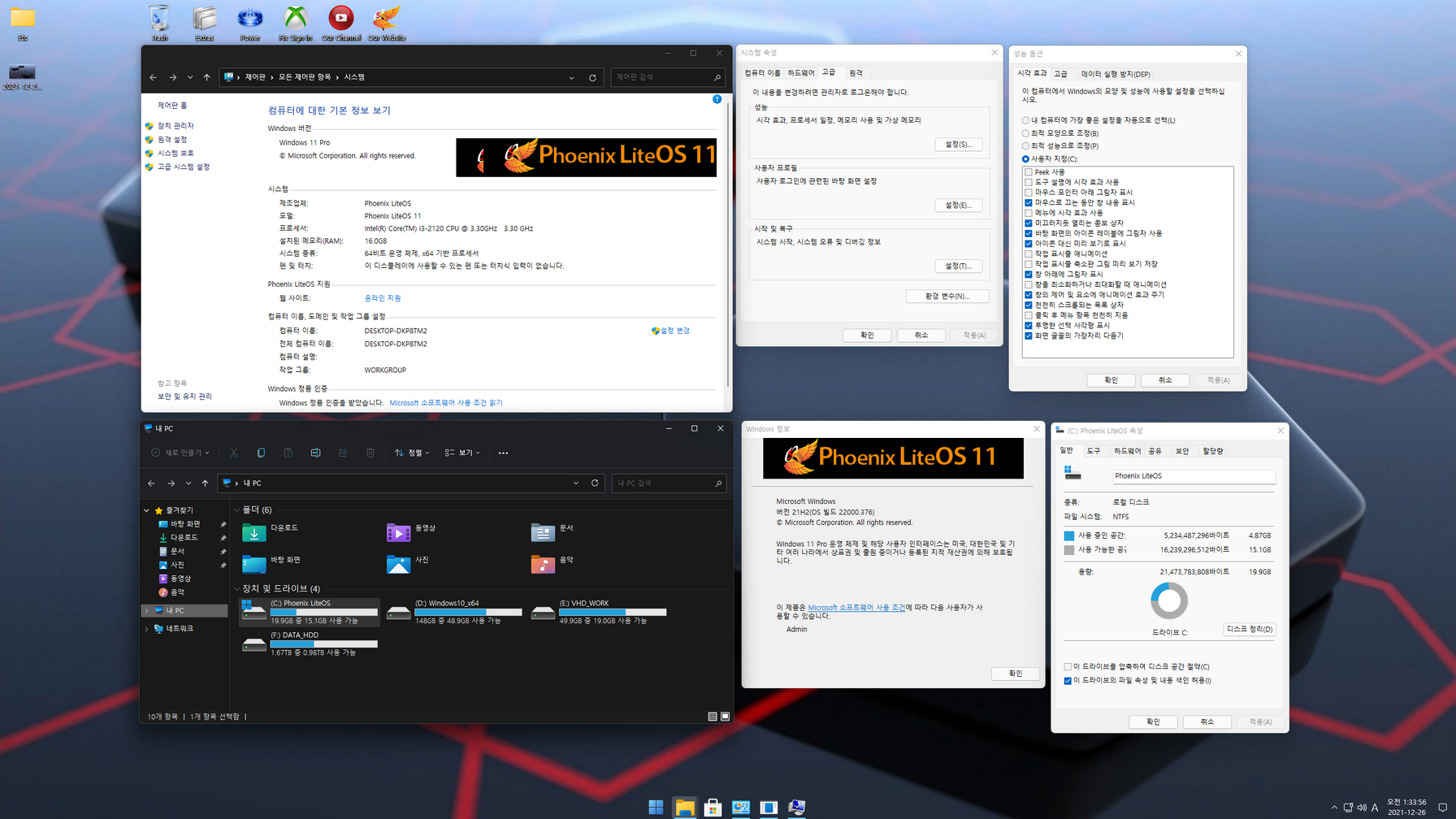Click the Fix Sign In Xbox desktop icon
Viewport: 1456px width, 819px height.
pos(295,24)
